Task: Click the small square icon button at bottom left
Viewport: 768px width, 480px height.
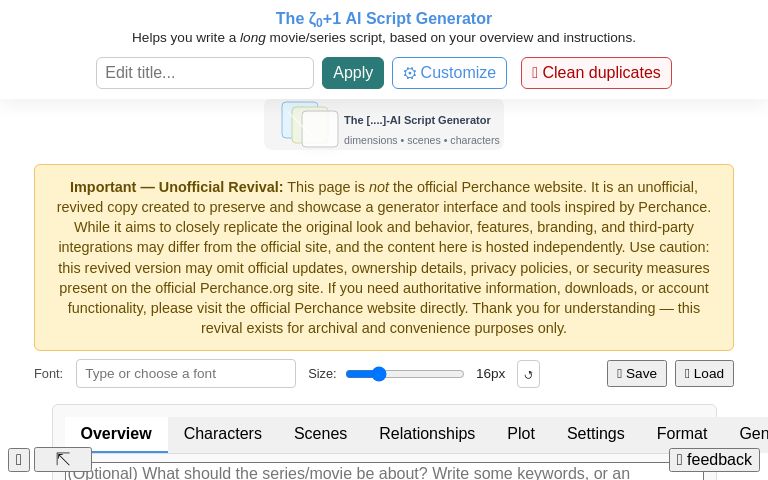Action: point(19,460)
